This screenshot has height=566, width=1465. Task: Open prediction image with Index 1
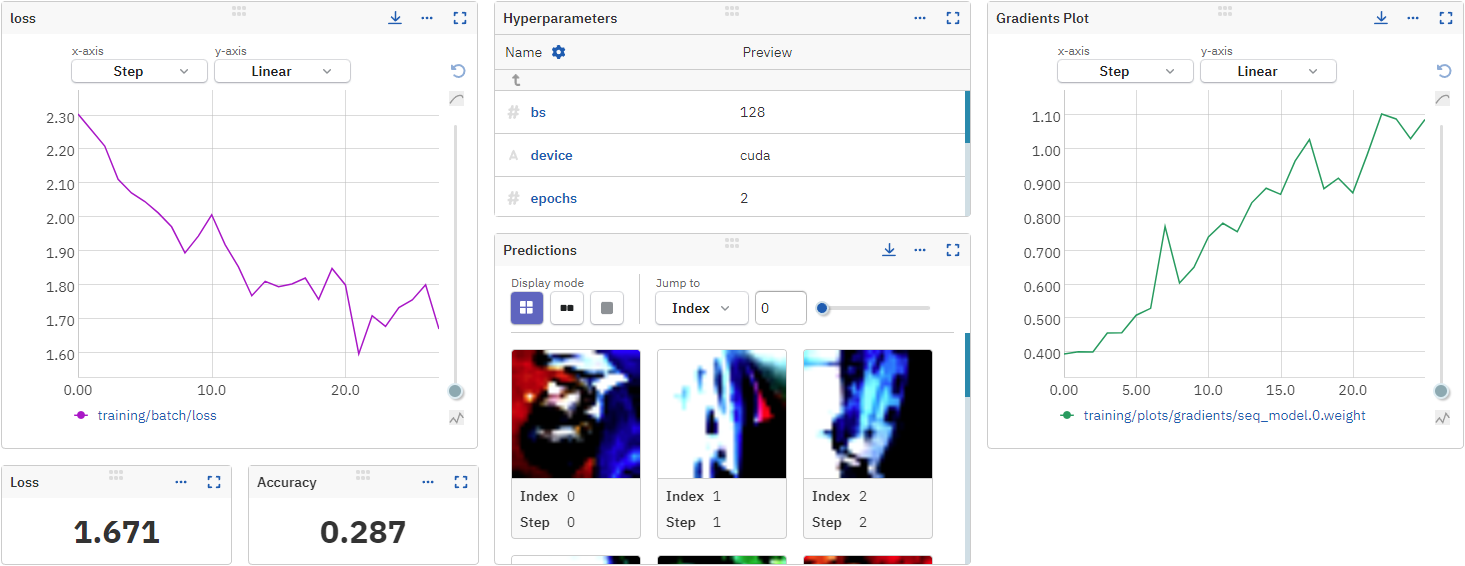click(722, 414)
